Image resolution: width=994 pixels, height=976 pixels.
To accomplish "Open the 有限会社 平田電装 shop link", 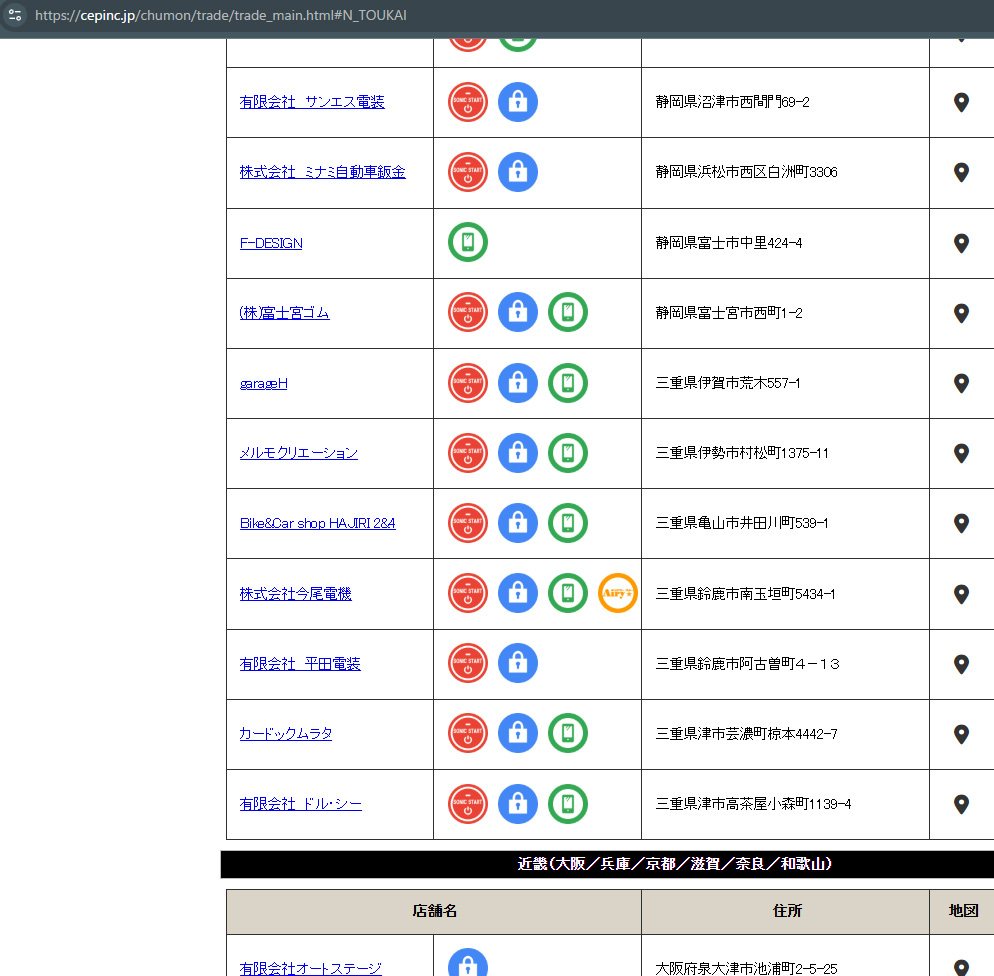I will coord(300,664).
